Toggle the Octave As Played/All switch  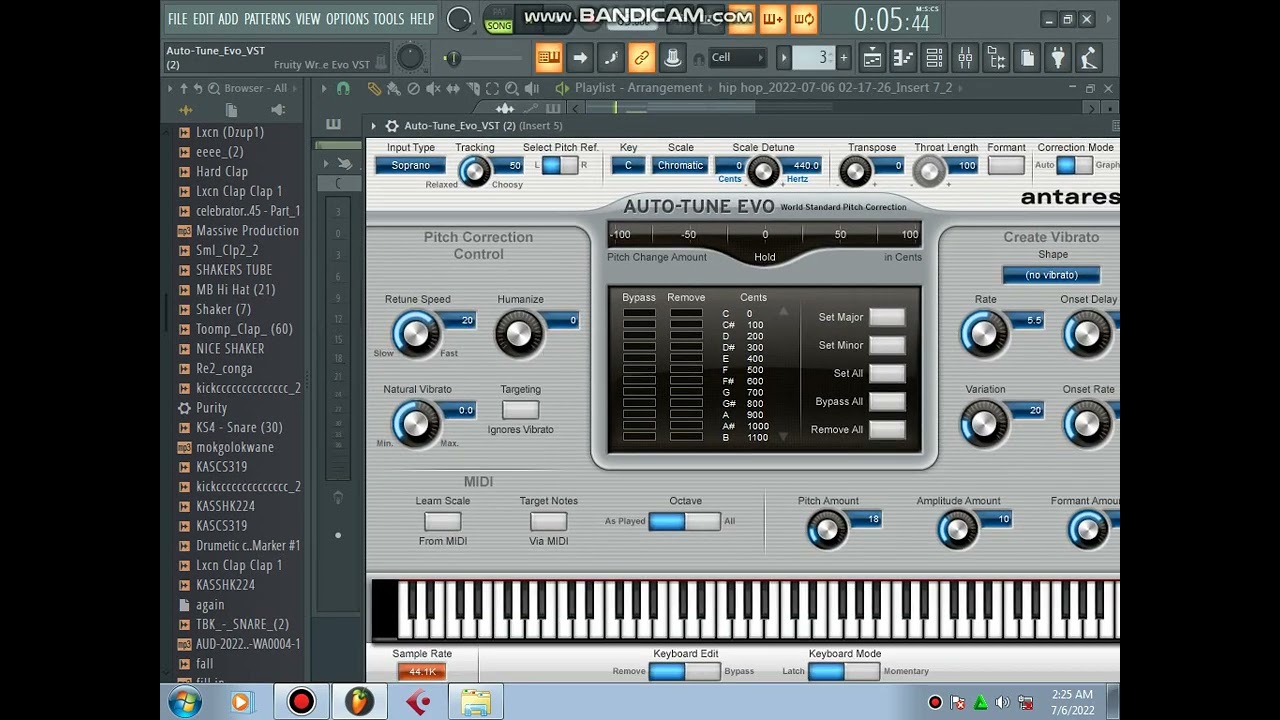coord(684,521)
